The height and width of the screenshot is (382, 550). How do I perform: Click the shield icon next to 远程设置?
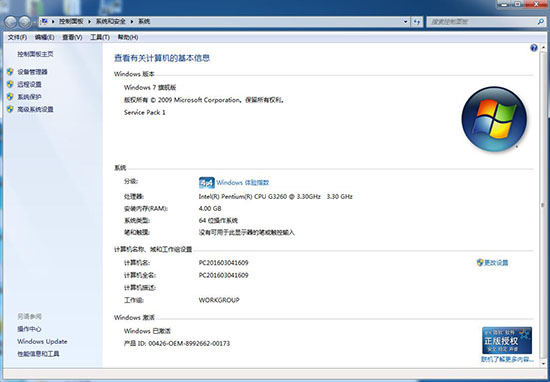click(x=10, y=85)
